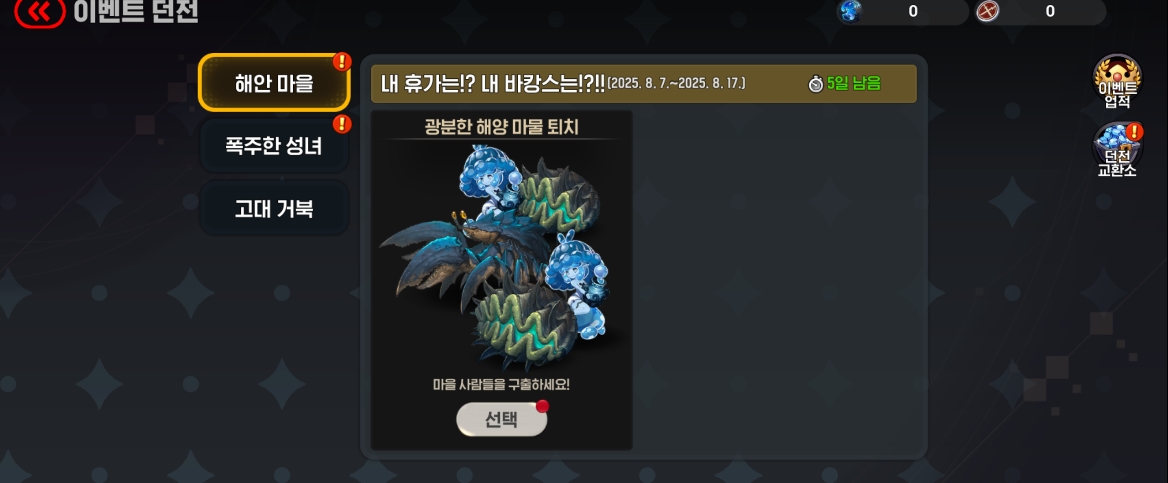Click the 내 휴가는!? 내 바캉스는!?!! event banner

644,83
